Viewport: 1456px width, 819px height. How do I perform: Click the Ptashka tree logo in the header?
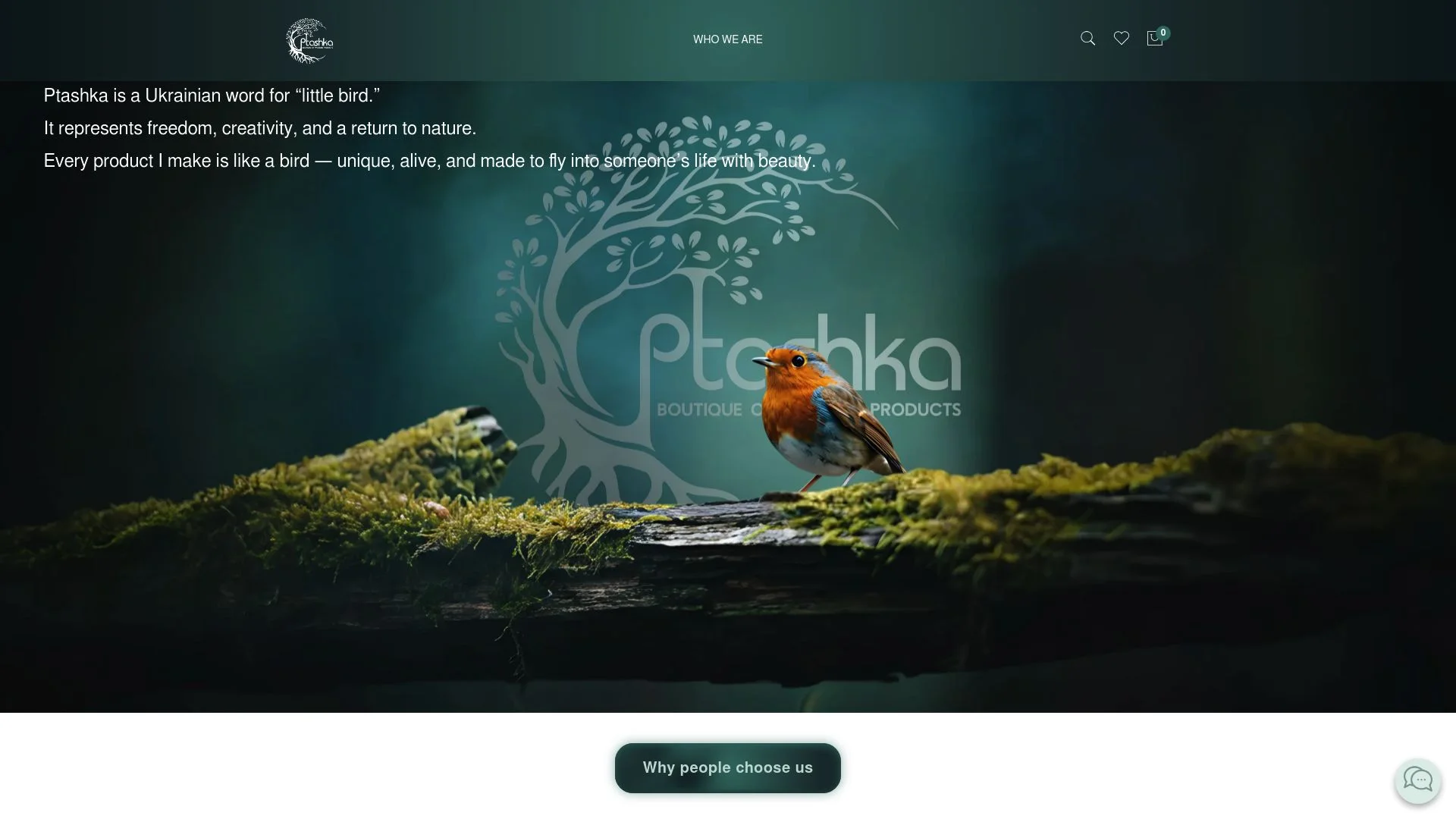(x=309, y=41)
